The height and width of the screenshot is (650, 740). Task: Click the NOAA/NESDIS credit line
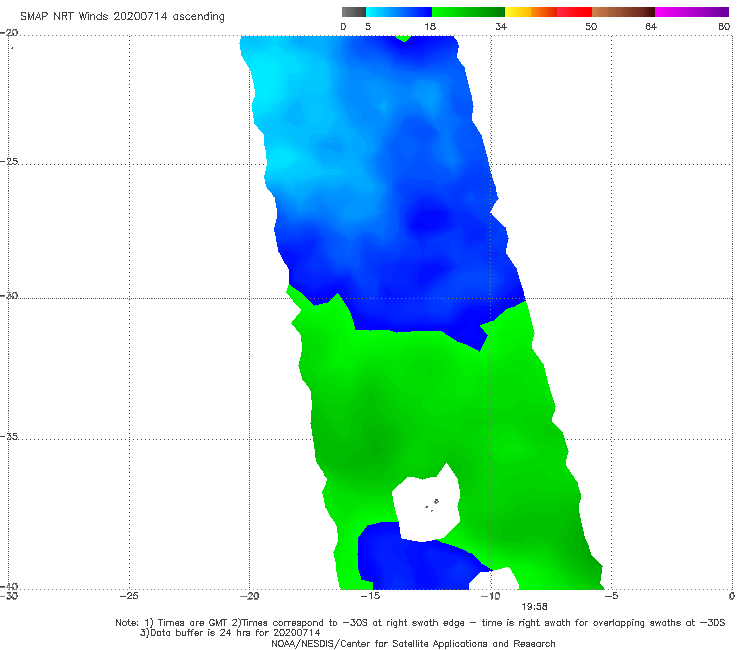pyautogui.click(x=413, y=643)
